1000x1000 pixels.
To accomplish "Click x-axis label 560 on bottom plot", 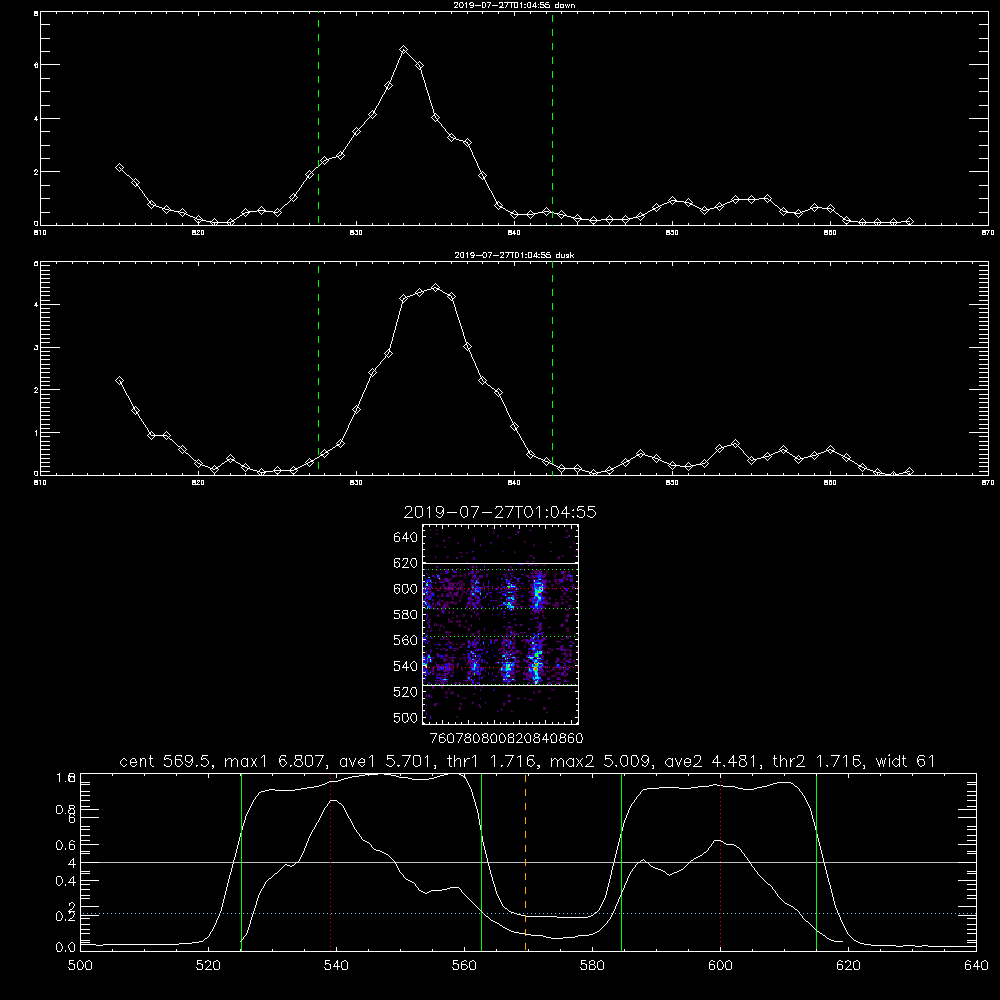I will click(464, 966).
